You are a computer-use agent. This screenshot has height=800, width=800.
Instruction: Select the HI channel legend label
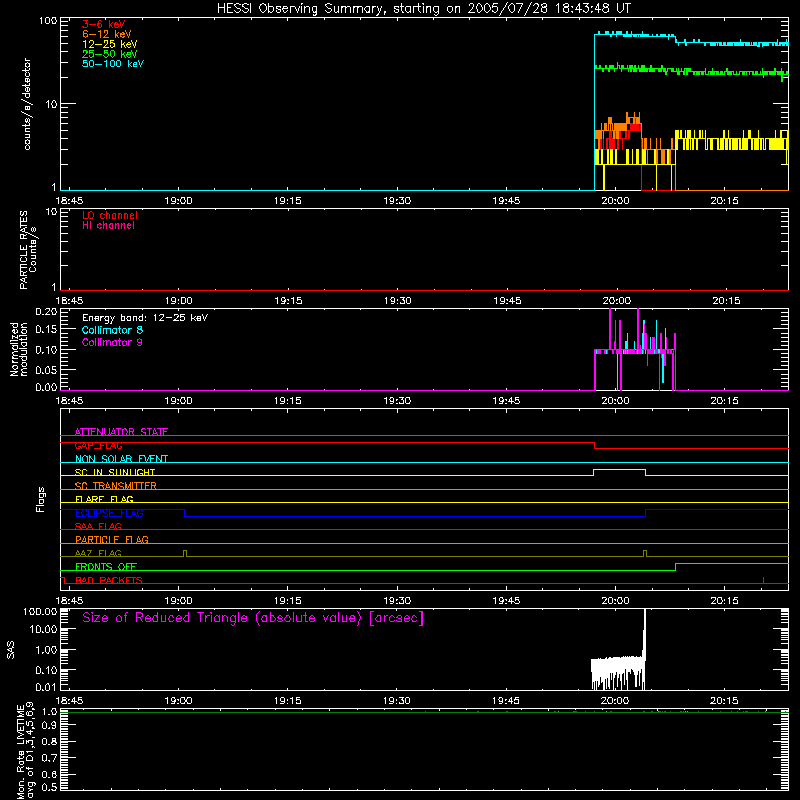click(108, 226)
